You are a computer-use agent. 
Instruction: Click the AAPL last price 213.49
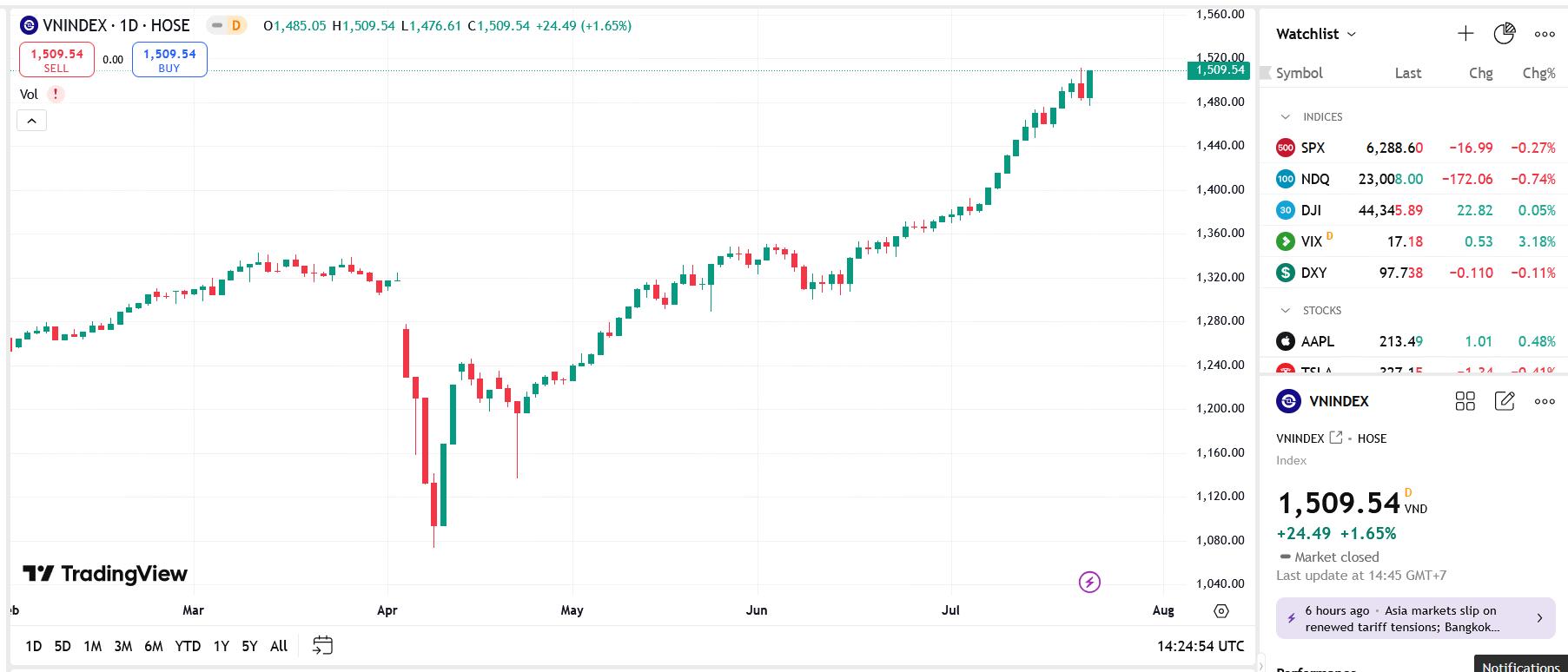click(1401, 341)
